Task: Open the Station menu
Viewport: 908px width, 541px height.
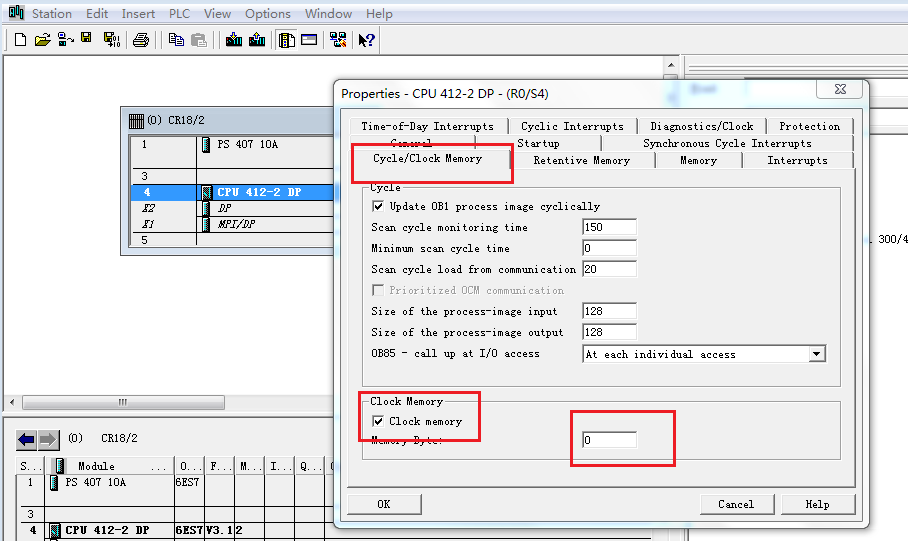Action: (52, 13)
